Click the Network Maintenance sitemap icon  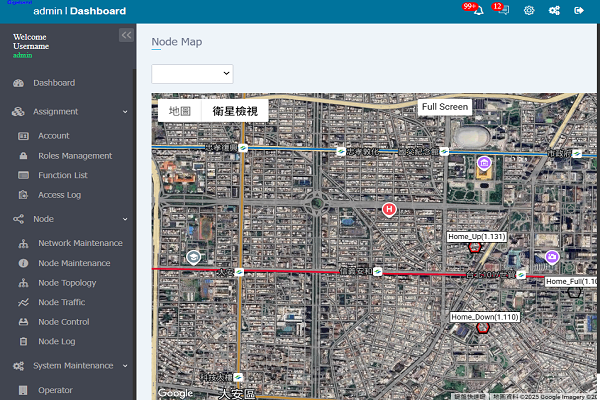coord(23,243)
